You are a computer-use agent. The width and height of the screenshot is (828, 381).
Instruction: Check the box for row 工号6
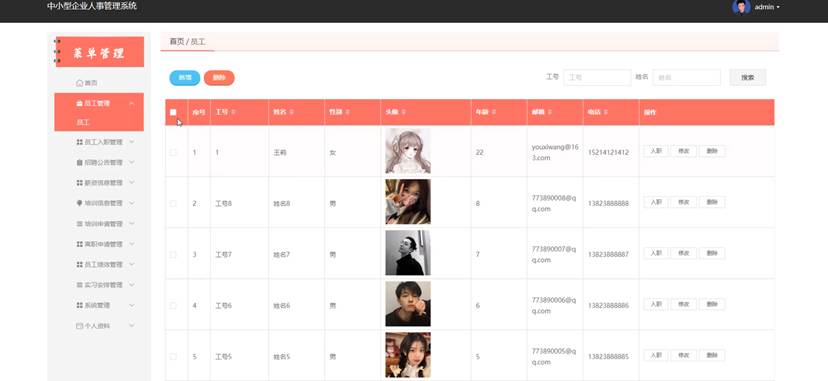click(173, 306)
